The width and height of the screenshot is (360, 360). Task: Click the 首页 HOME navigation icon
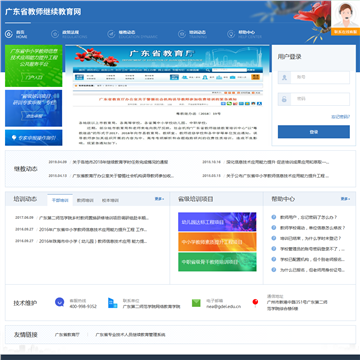pos(8,34)
